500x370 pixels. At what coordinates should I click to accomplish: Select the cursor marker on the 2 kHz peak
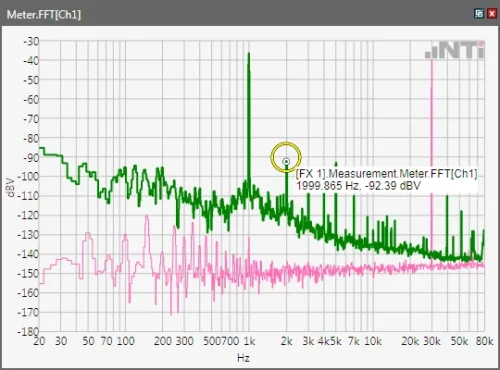[x=286, y=162]
